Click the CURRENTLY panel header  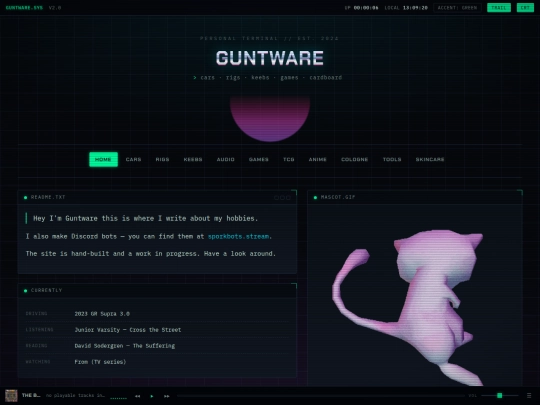157,290
